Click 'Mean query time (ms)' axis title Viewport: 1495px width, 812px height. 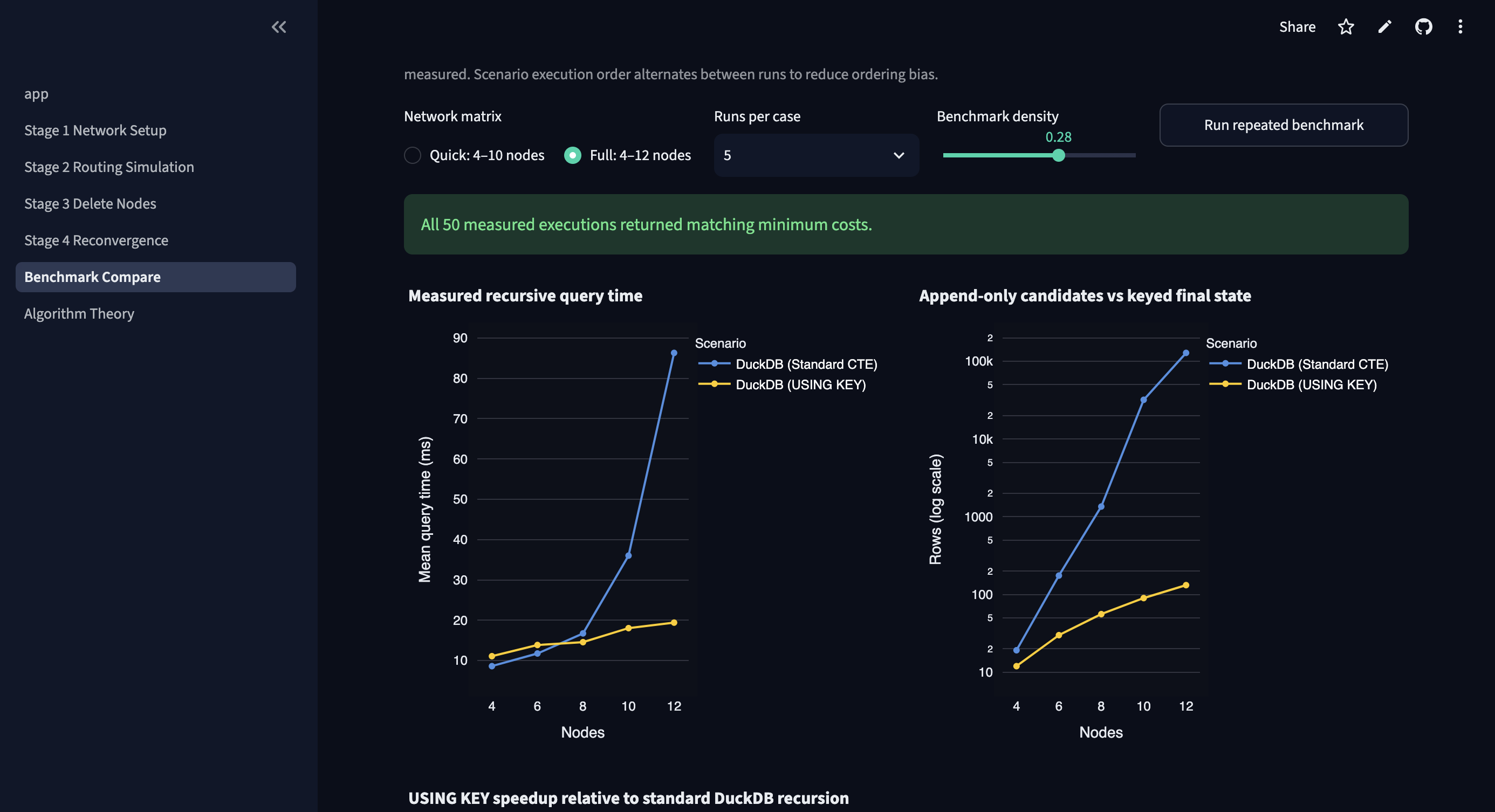click(x=425, y=509)
